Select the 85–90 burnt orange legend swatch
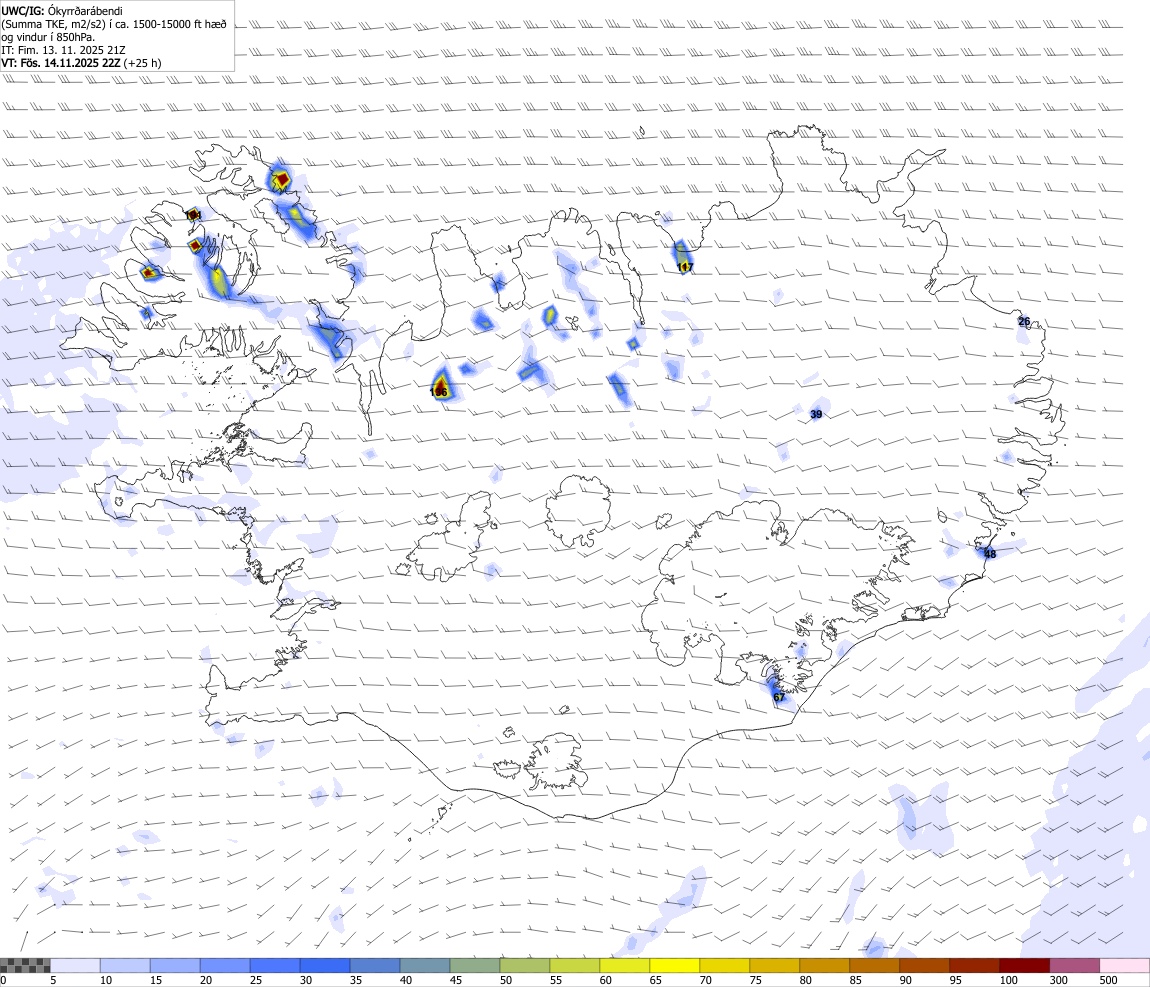Image resolution: width=1150 pixels, height=987 pixels. pos(875,965)
